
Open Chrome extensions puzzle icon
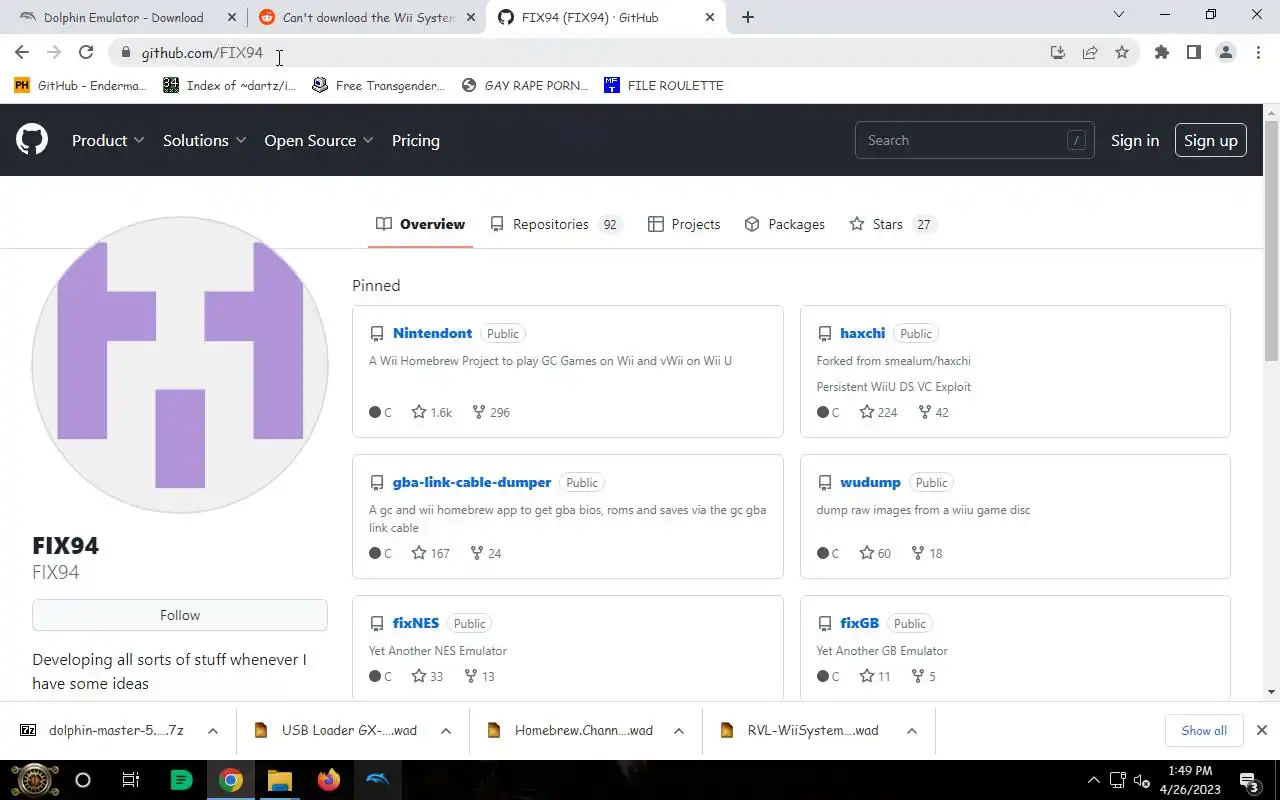(x=1161, y=53)
